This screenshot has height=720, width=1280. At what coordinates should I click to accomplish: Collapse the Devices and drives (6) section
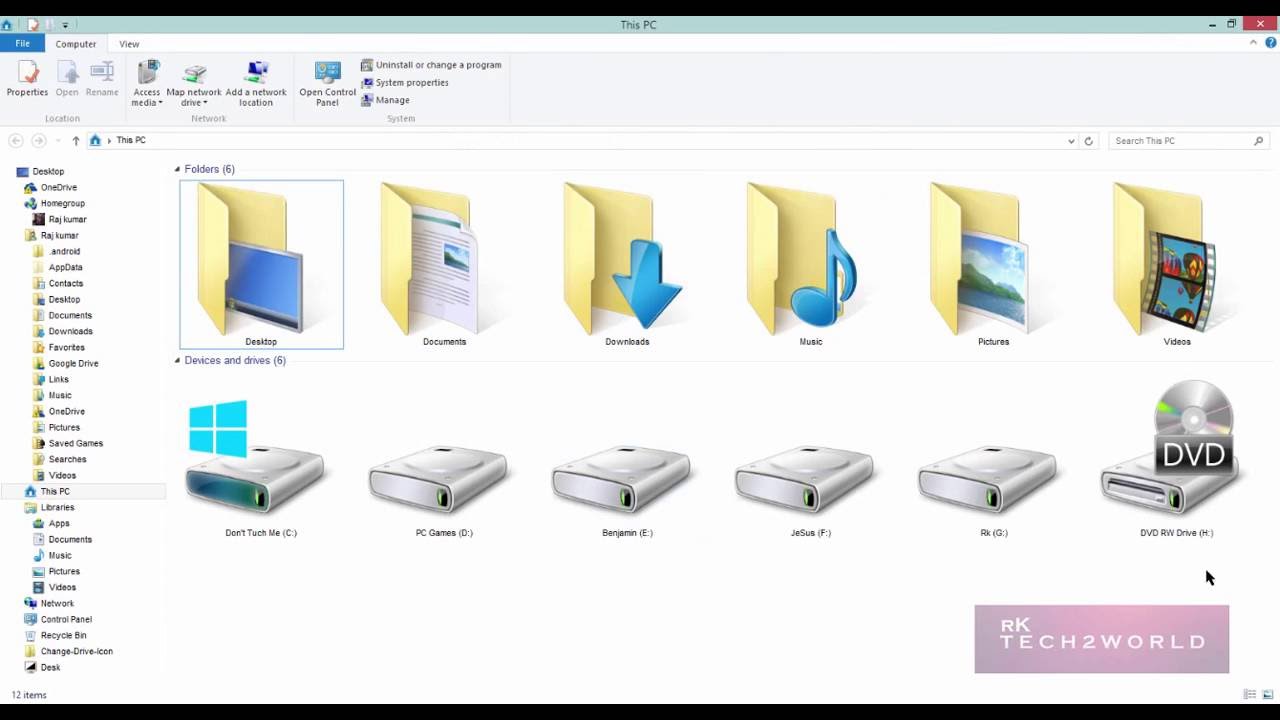coord(177,360)
